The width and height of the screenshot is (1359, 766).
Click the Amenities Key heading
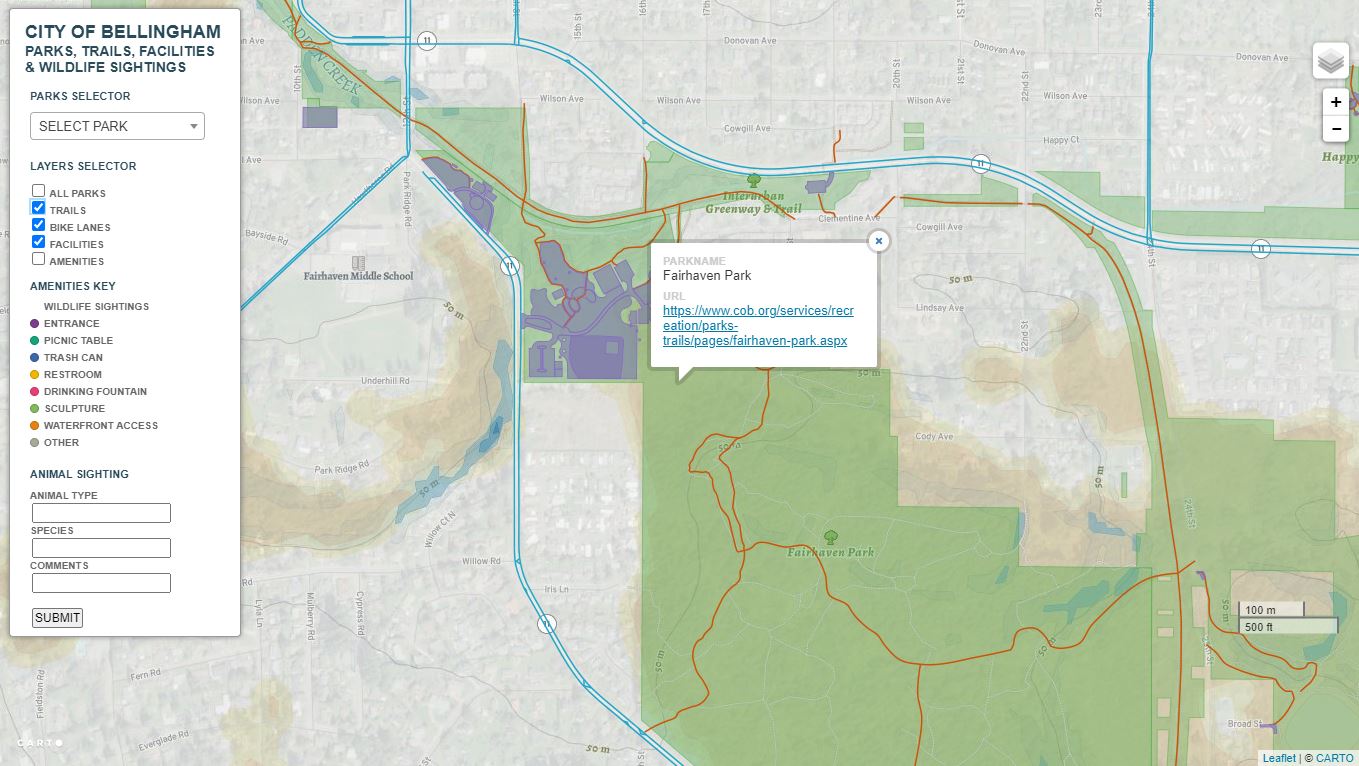pos(73,286)
